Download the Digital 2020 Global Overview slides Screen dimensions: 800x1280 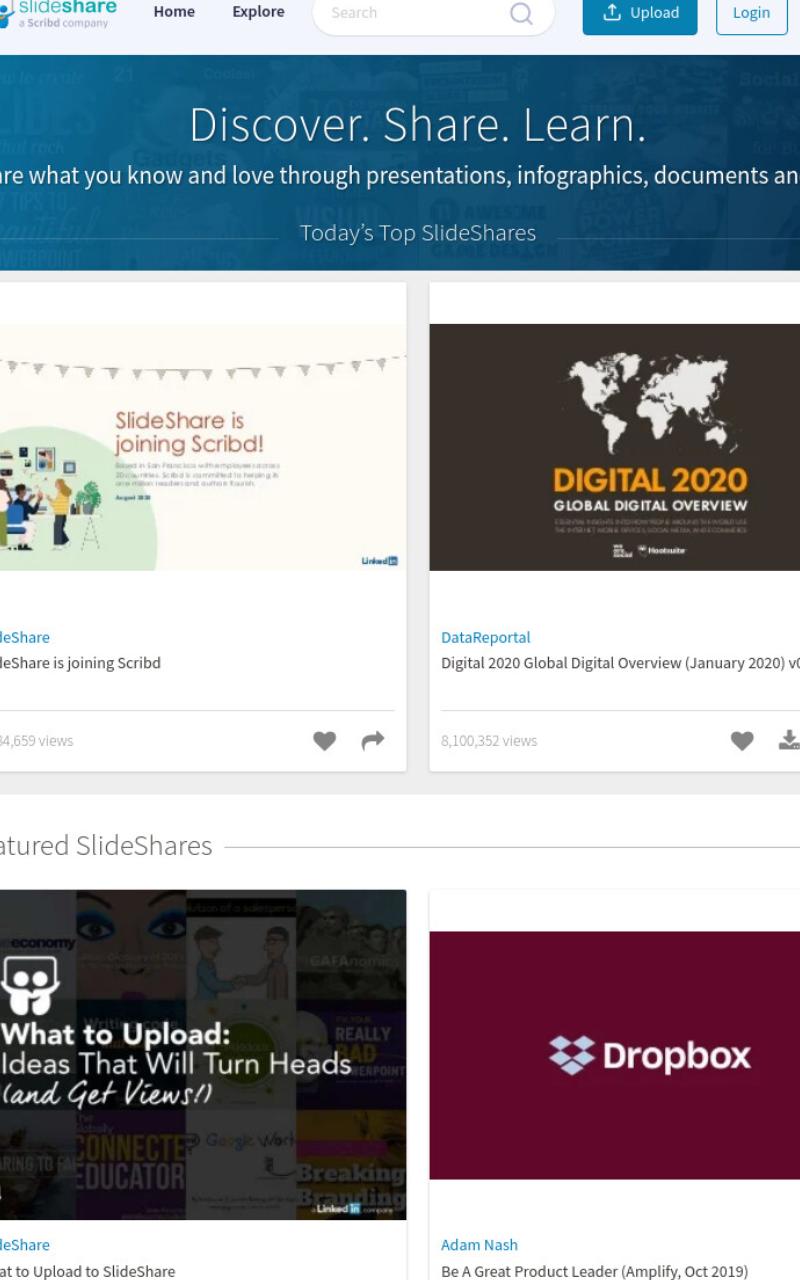click(x=789, y=740)
